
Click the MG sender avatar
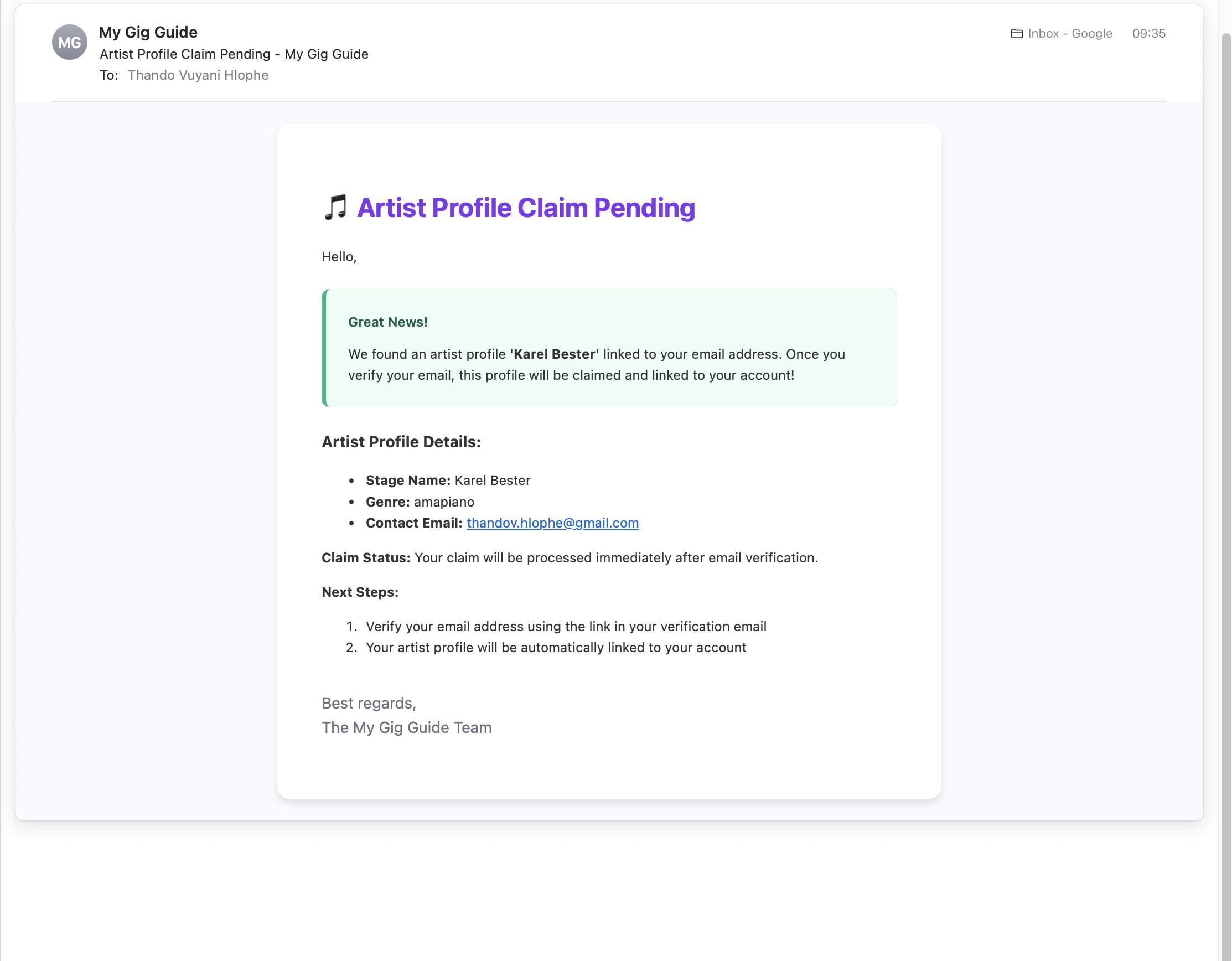pyautogui.click(x=69, y=42)
